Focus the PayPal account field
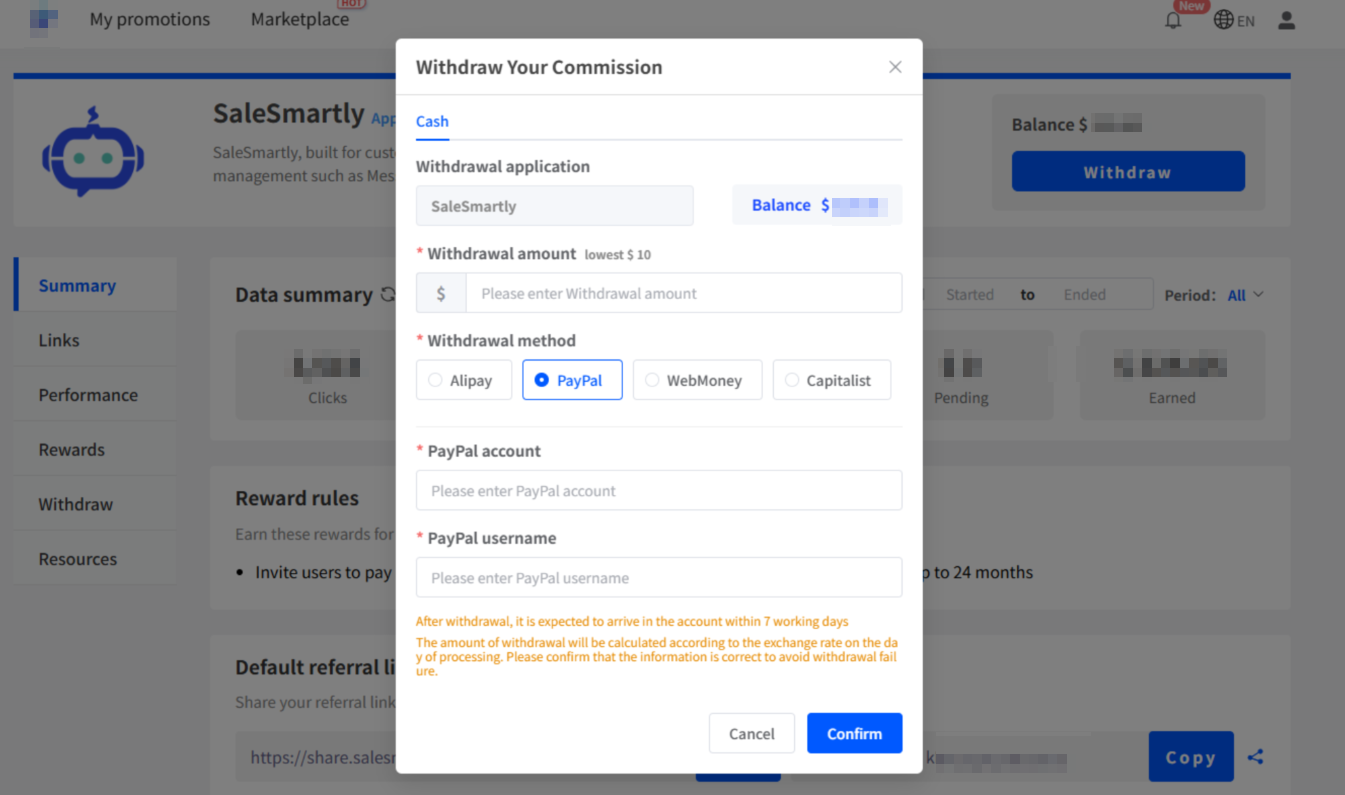The image size is (1345, 795). pos(659,491)
